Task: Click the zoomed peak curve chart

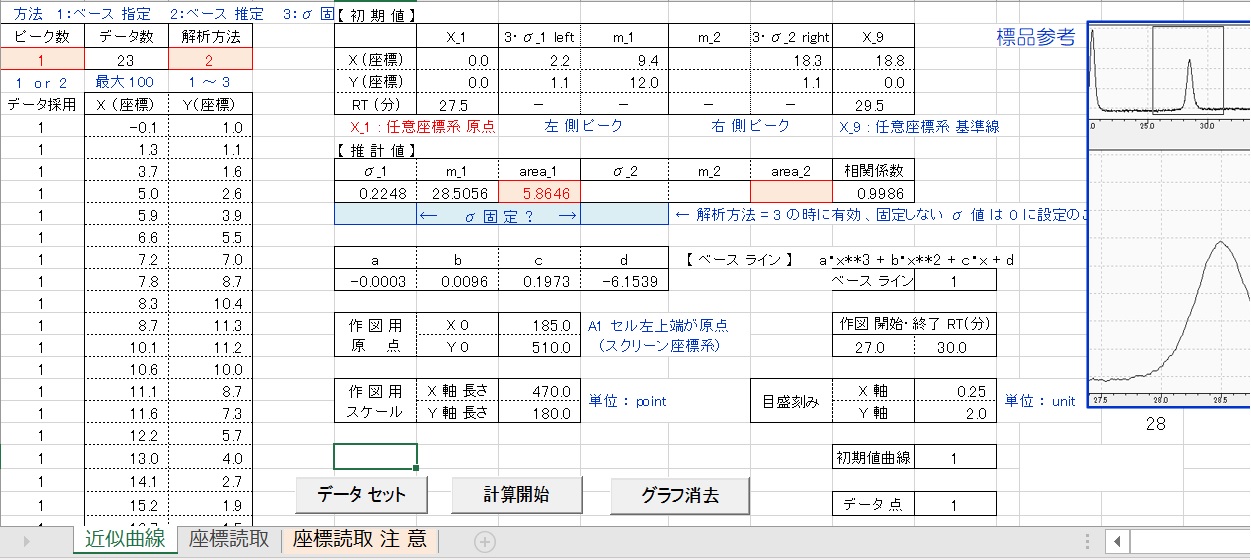Action: point(1169,280)
